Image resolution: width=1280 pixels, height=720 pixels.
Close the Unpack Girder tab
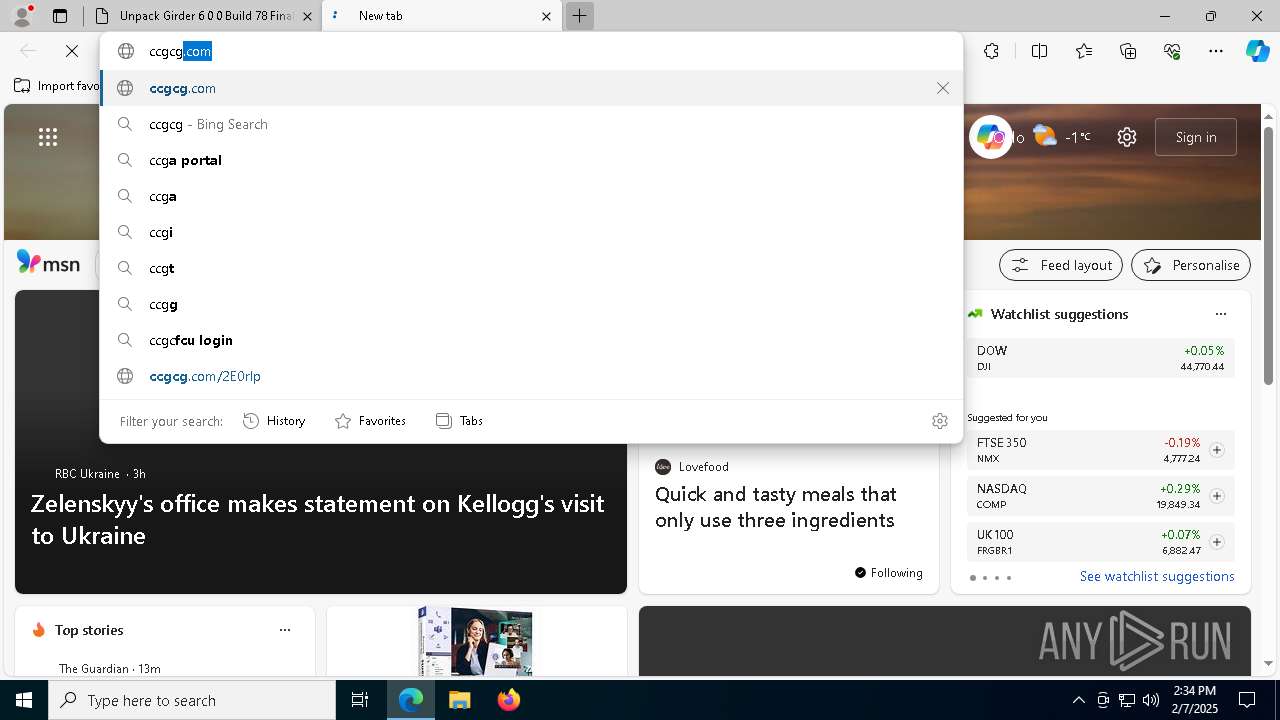(307, 16)
